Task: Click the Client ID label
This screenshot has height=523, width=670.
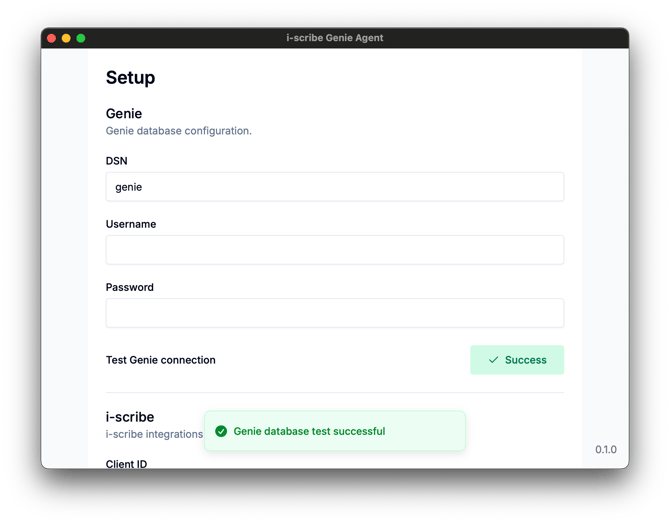Action: [x=126, y=464]
